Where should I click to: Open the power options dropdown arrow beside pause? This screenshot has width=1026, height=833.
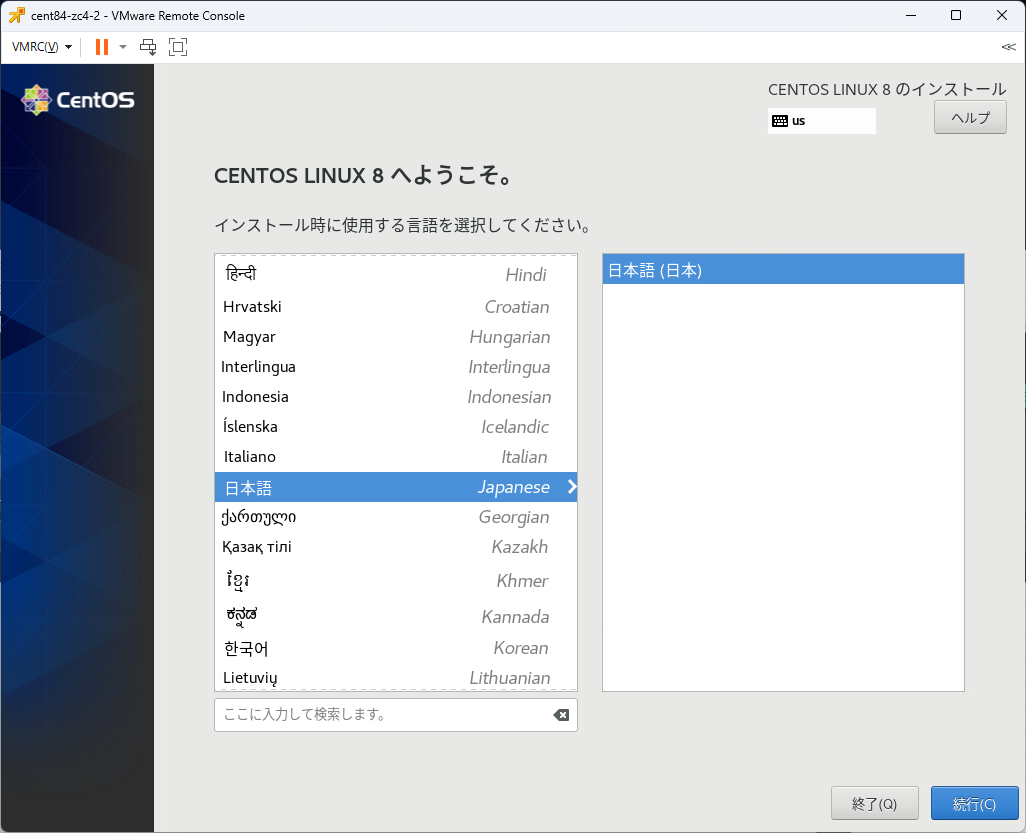pyautogui.click(x=122, y=47)
